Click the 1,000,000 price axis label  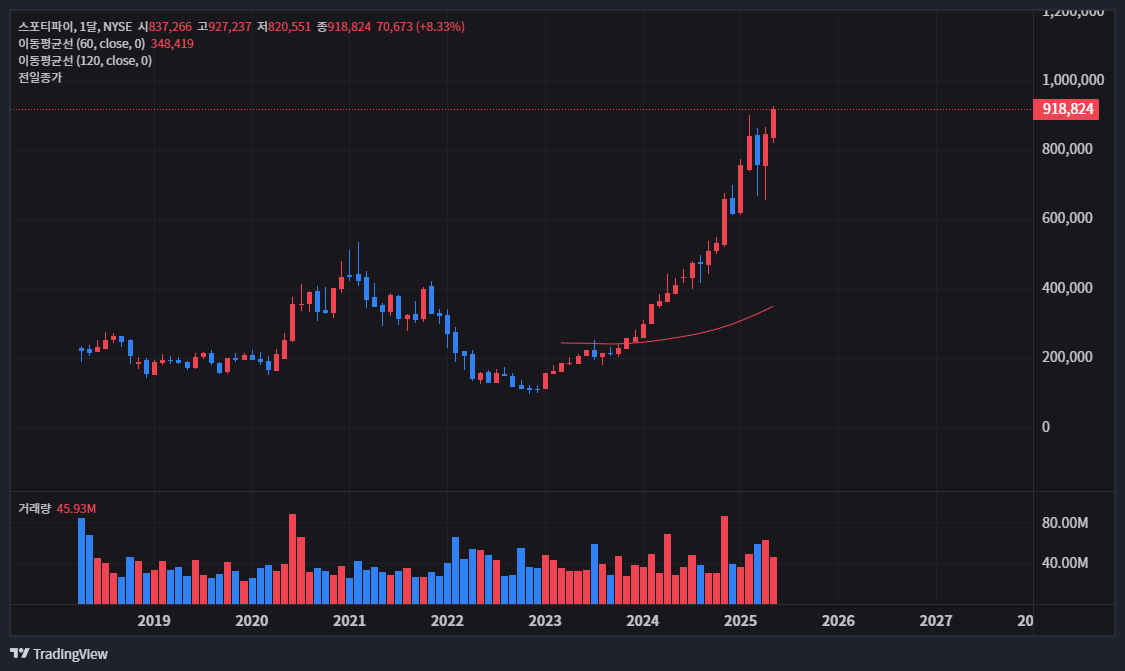click(x=1073, y=80)
